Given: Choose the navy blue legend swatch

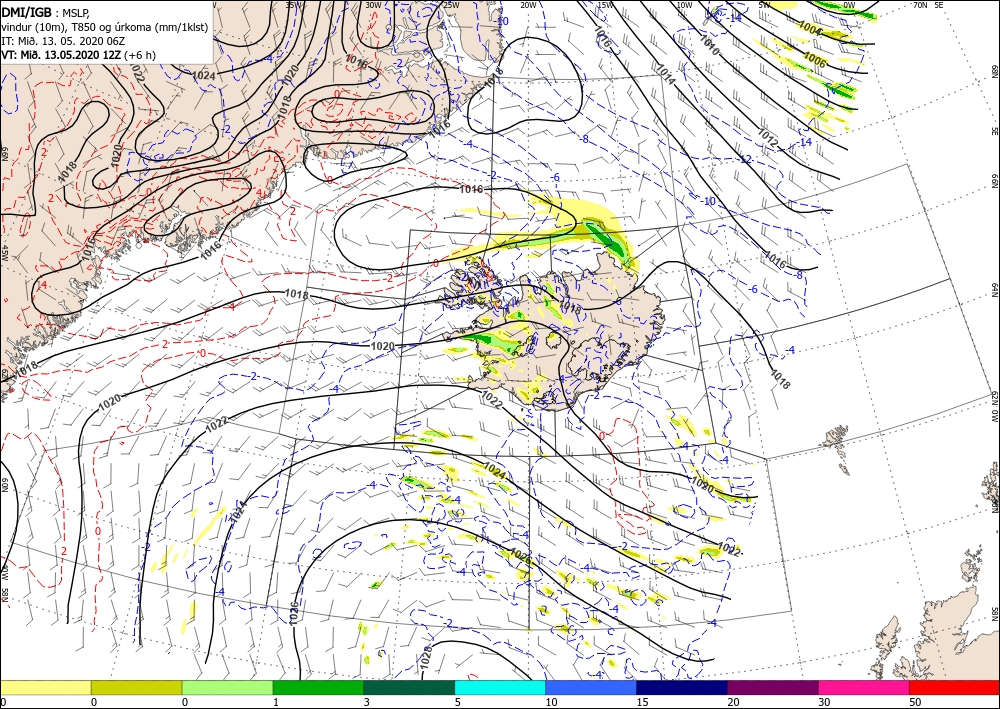Looking at the screenshot, I should [x=682, y=687].
